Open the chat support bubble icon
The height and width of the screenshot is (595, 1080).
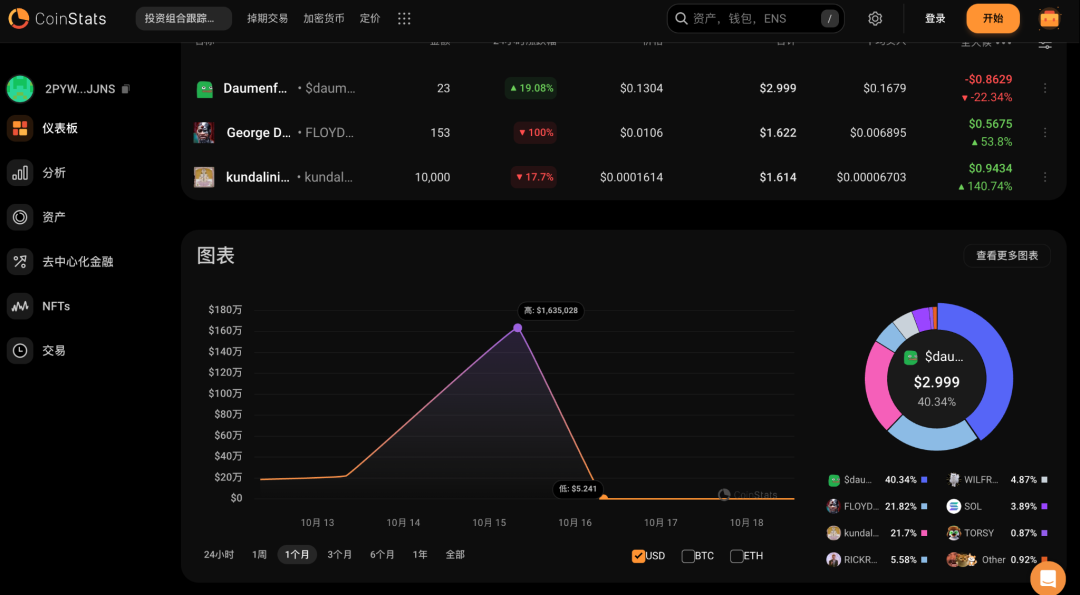coord(1047,579)
